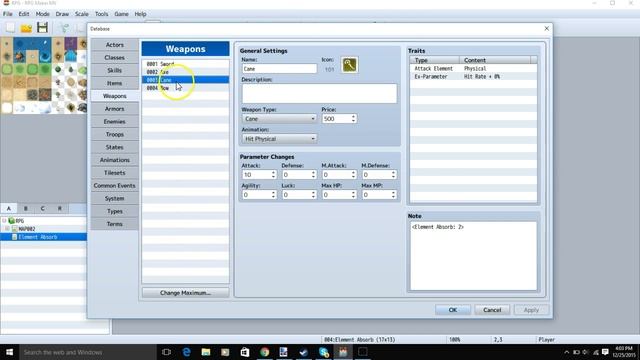Image resolution: width=640 pixels, height=360 pixels.
Task: Switch to the Armors database tab
Action: pyautogui.click(x=115, y=109)
